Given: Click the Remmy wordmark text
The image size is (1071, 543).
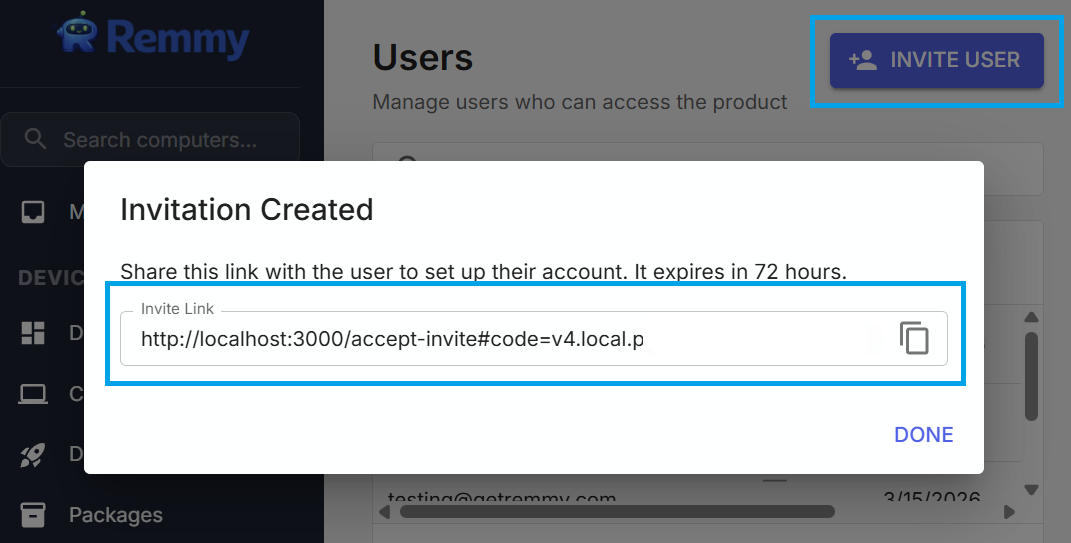Looking at the screenshot, I should coord(177,38).
